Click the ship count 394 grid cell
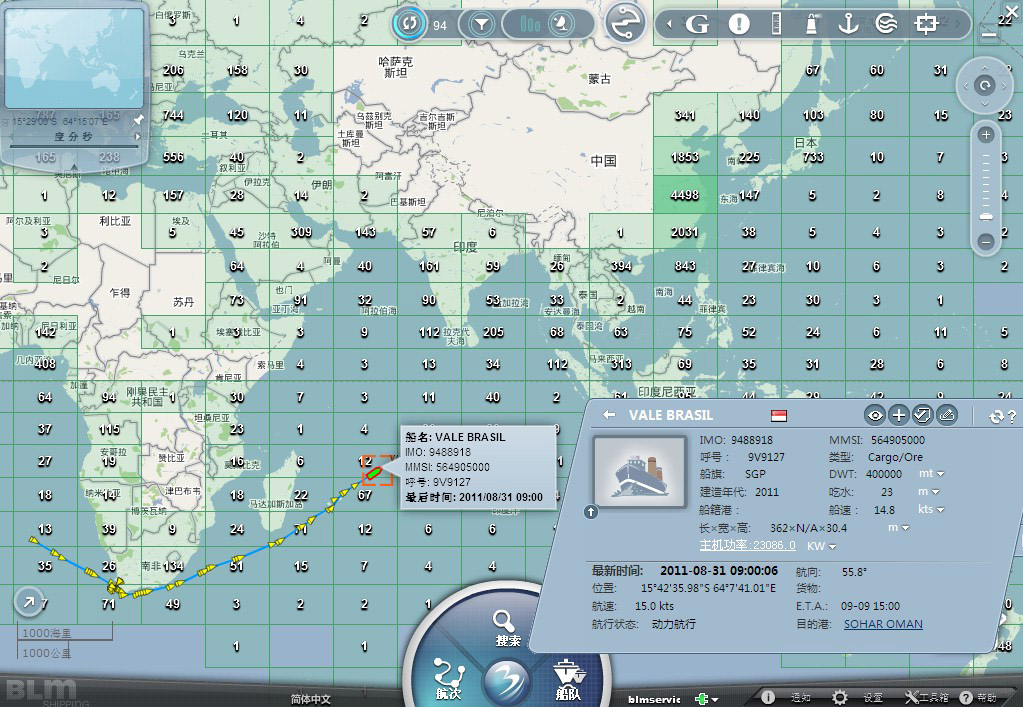Screen dimensions: 1023x707 click(x=620, y=265)
